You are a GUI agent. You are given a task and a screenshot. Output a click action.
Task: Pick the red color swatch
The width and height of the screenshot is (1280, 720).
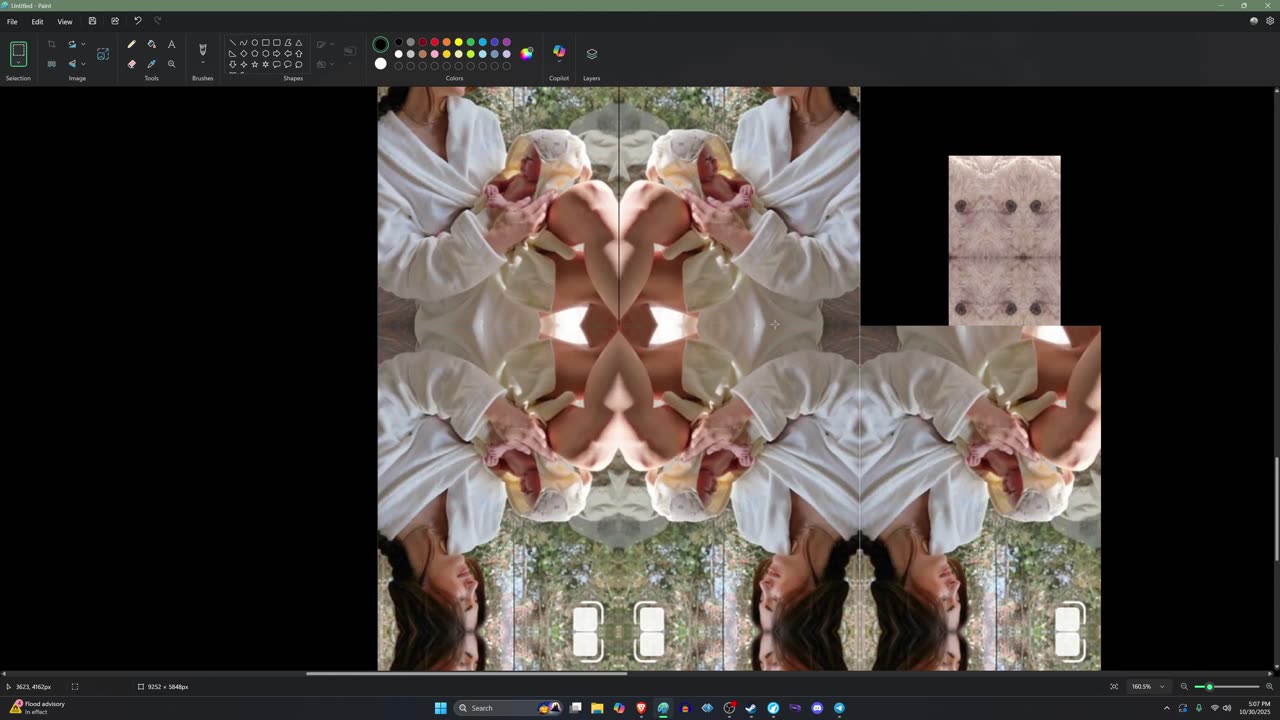click(434, 42)
